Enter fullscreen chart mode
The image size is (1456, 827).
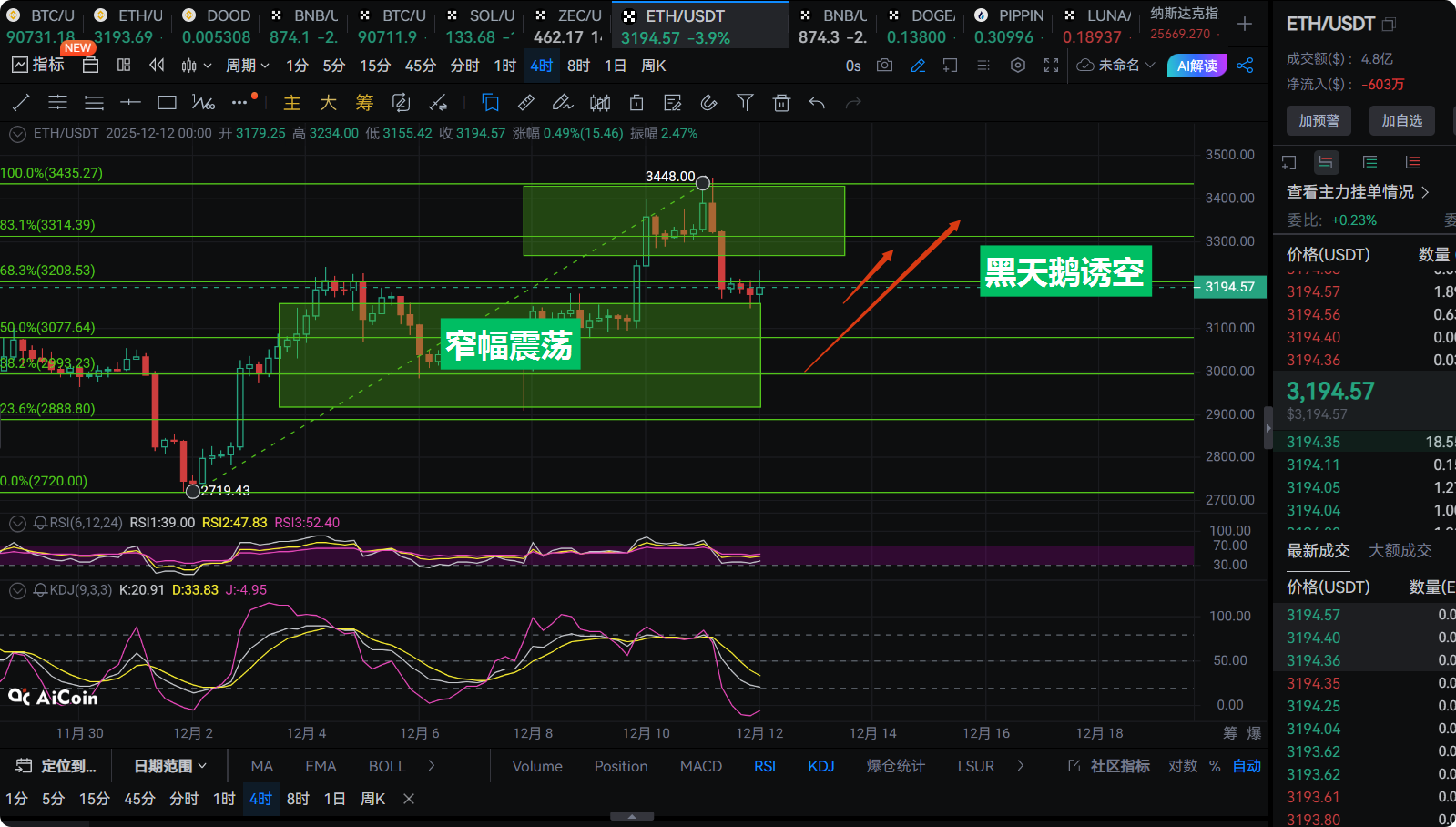pyautogui.click(x=1051, y=66)
